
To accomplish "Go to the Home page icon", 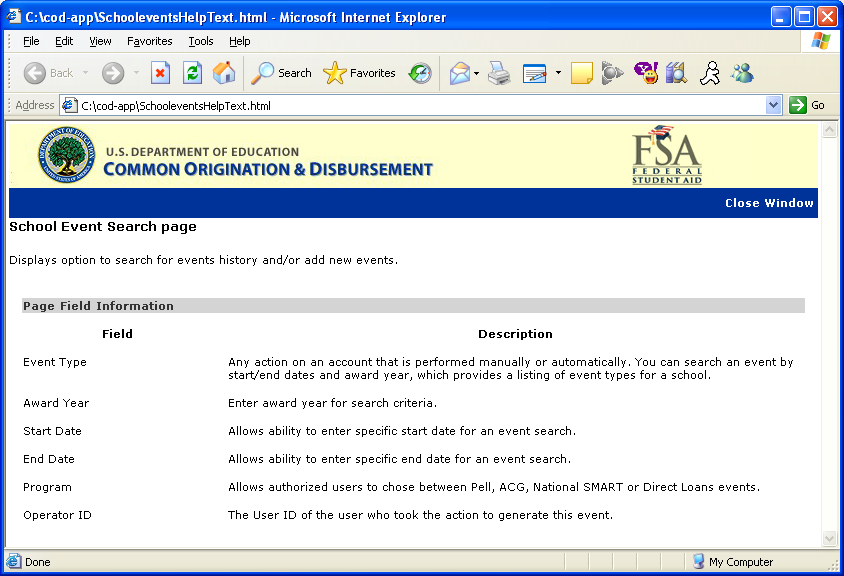I will tap(224, 73).
